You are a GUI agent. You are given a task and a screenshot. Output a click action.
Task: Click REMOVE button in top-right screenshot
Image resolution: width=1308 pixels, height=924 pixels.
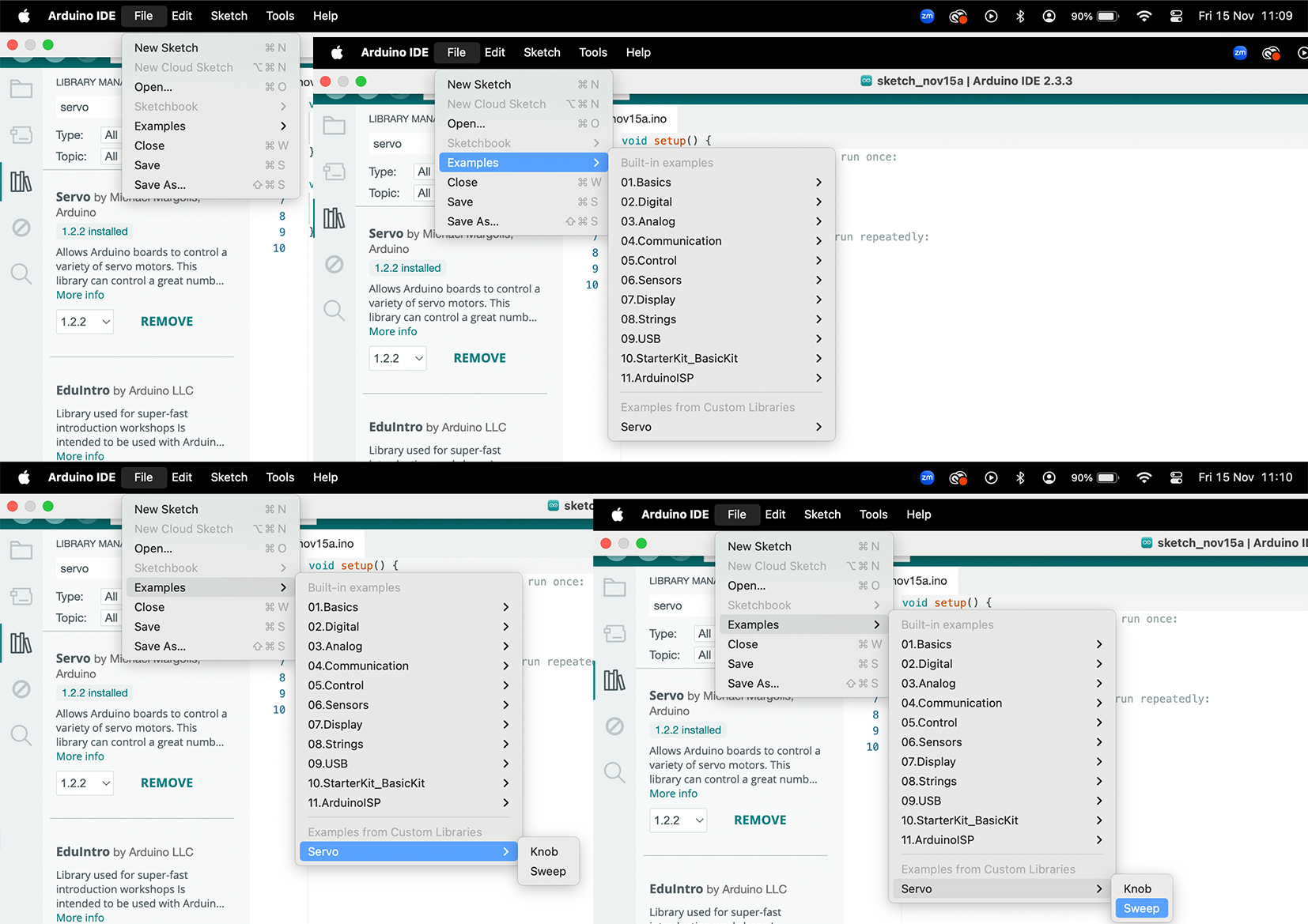pos(479,358)
